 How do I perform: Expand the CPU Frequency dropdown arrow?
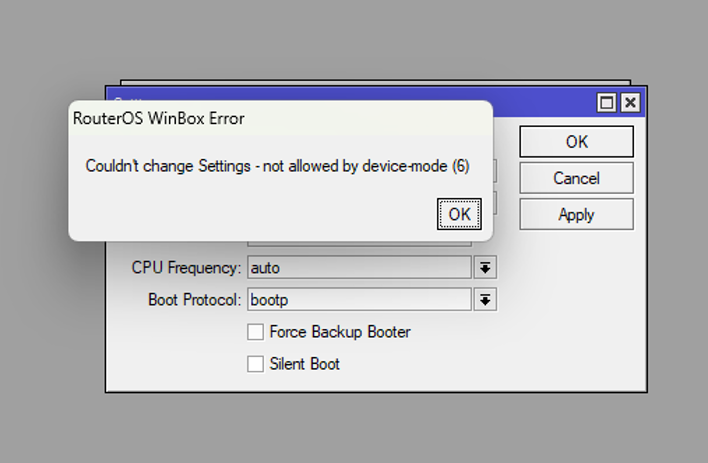click(x=485, y=268)
